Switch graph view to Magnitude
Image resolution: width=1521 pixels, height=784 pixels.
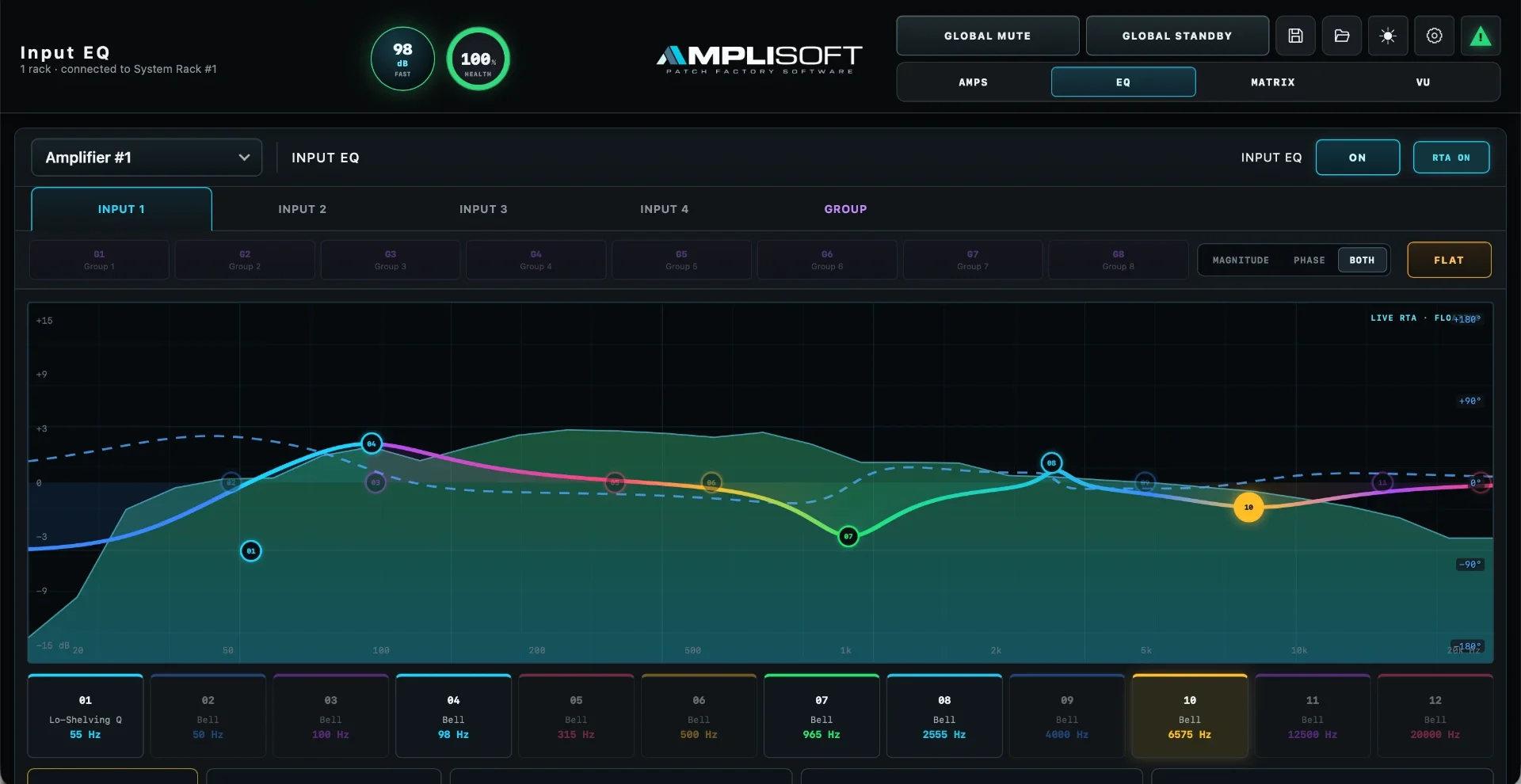click(1241, 260)
